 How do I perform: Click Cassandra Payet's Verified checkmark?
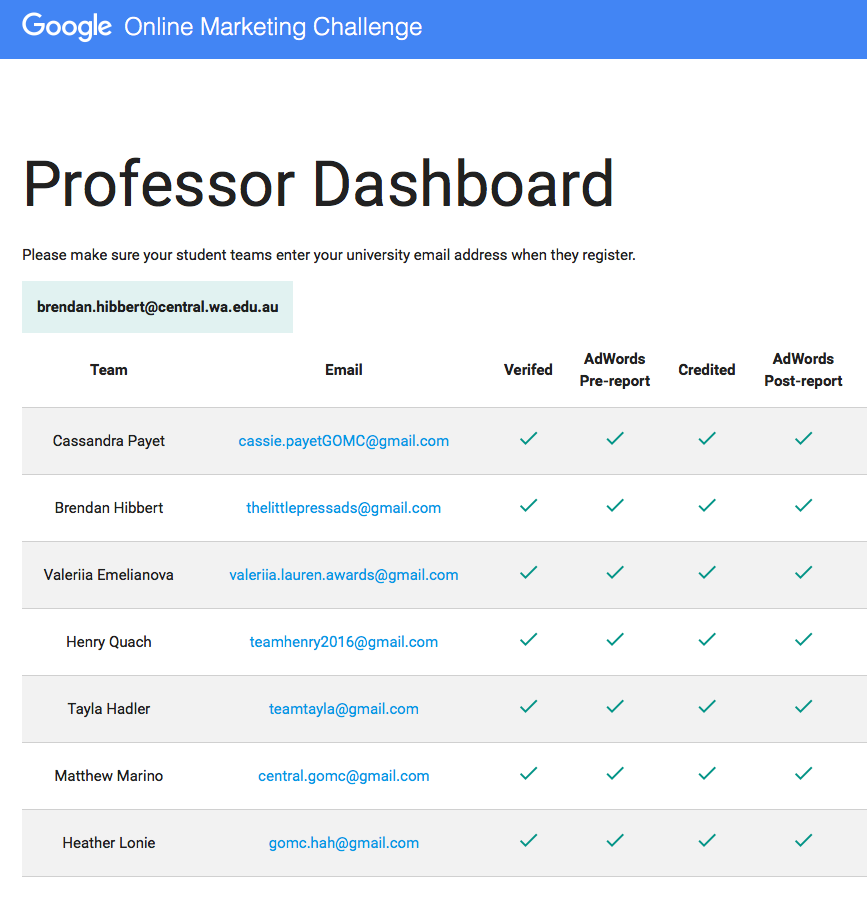pos(529,439)
